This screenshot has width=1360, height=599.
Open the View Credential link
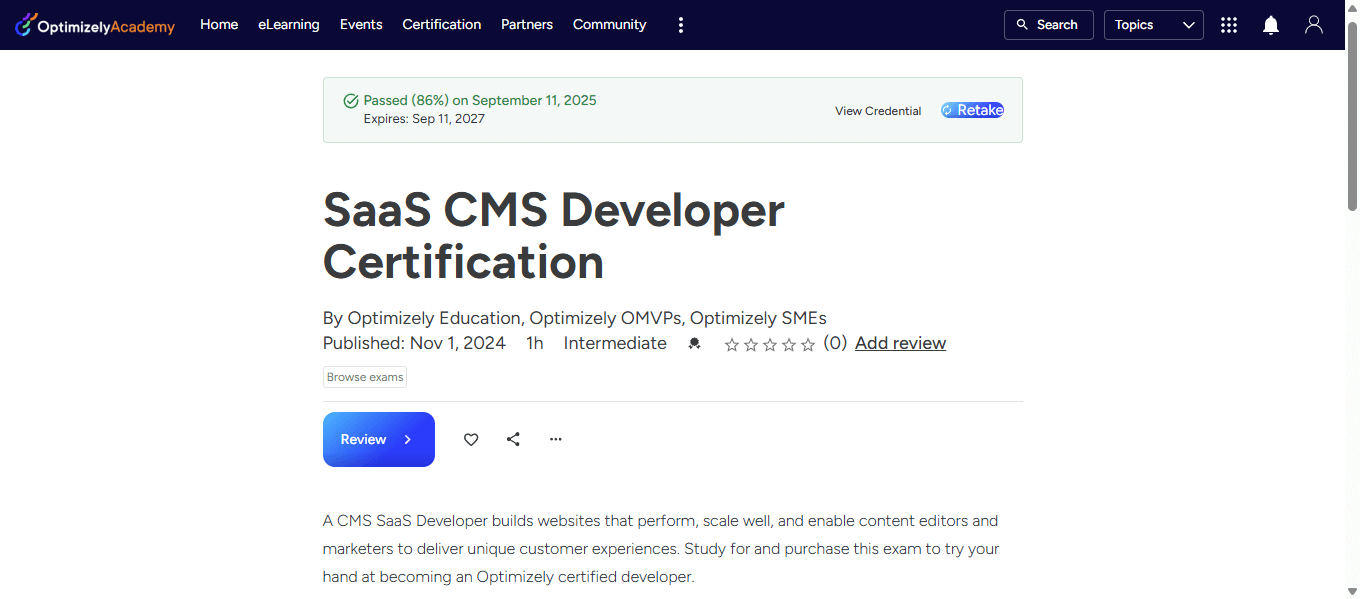(878, 111)
